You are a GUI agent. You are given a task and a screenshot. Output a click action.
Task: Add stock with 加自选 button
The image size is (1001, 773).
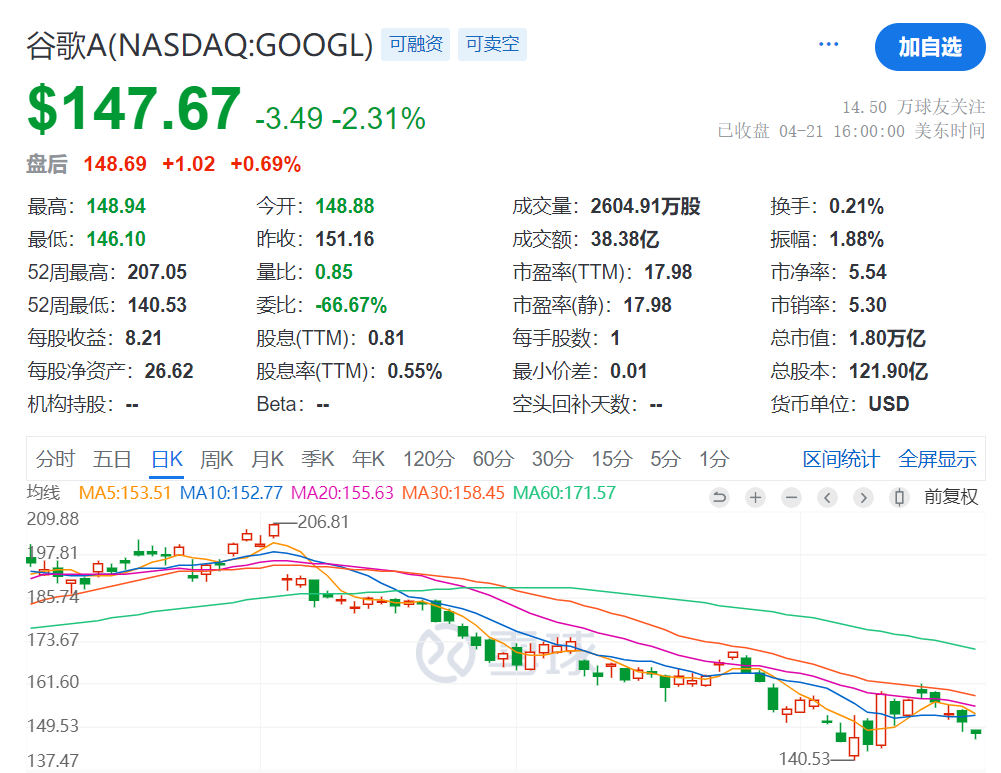coord(930,47)
